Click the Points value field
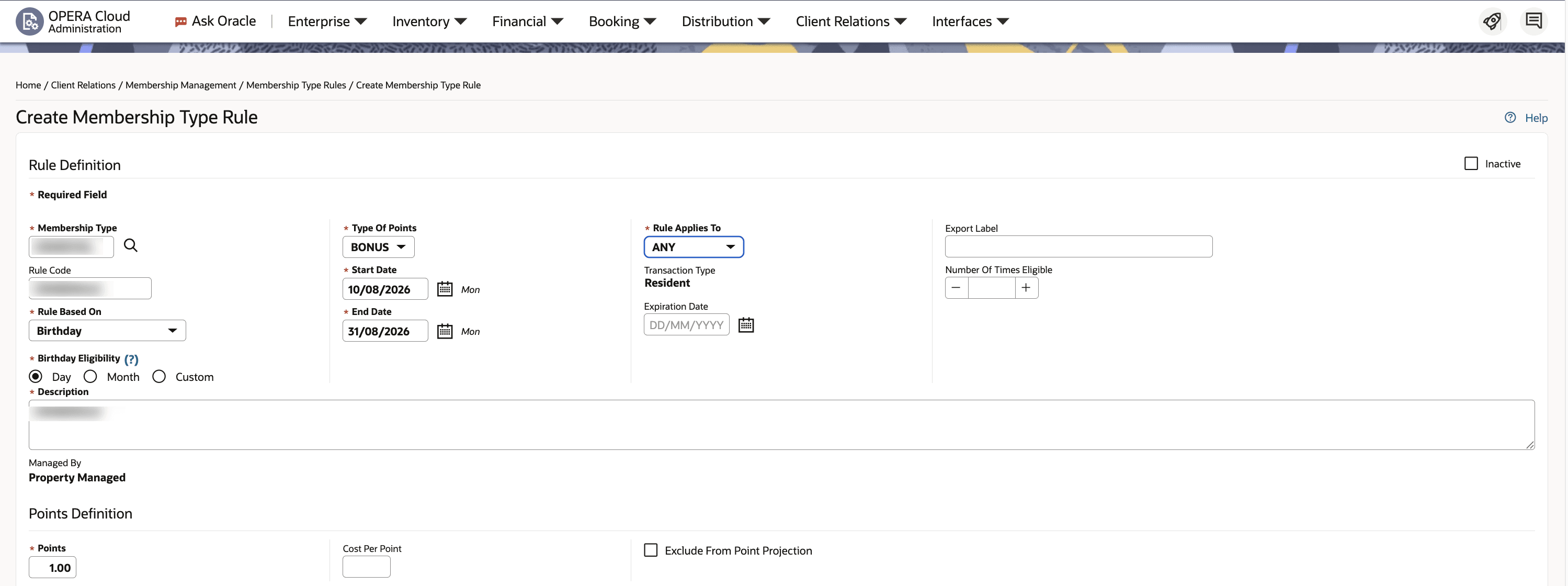 [x=52, y=567]
